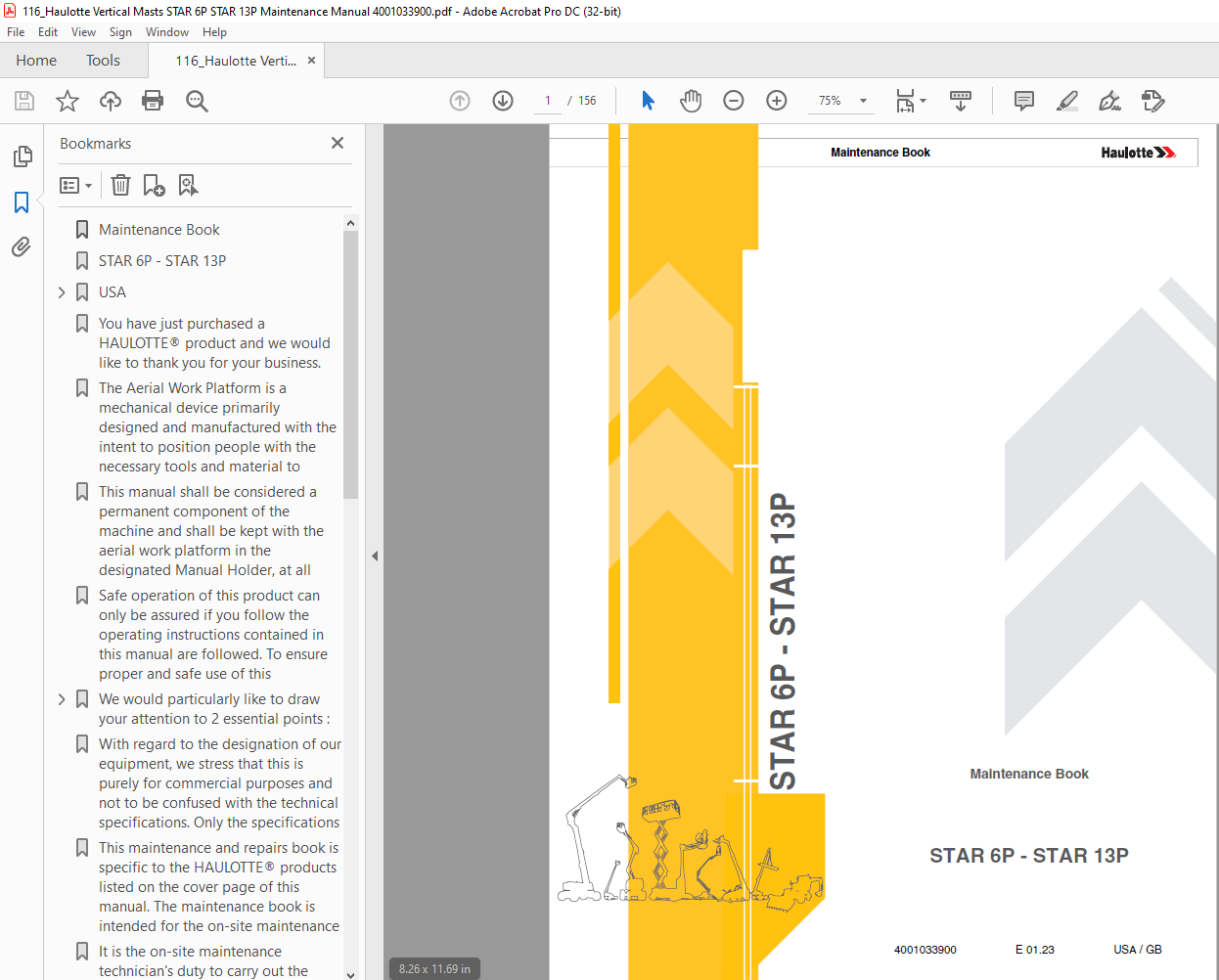Open the page thumbnails panel
Screen dimensions: 1219x980
click(22, 156)
